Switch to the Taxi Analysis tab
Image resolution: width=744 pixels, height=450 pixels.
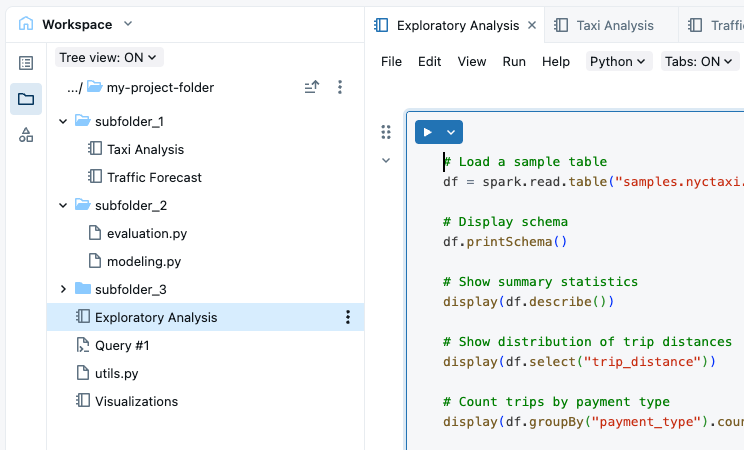605,25
